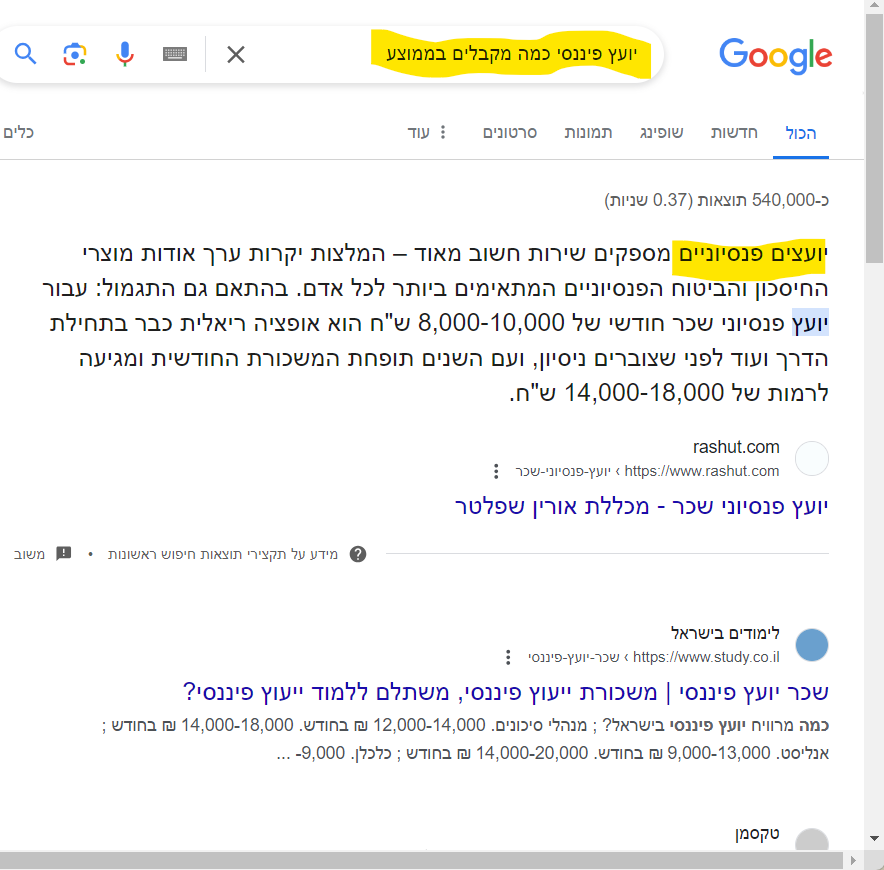Click the horizontal scrollbar thumb
This screenshot has height=870, width=884.
coord(421,860)
